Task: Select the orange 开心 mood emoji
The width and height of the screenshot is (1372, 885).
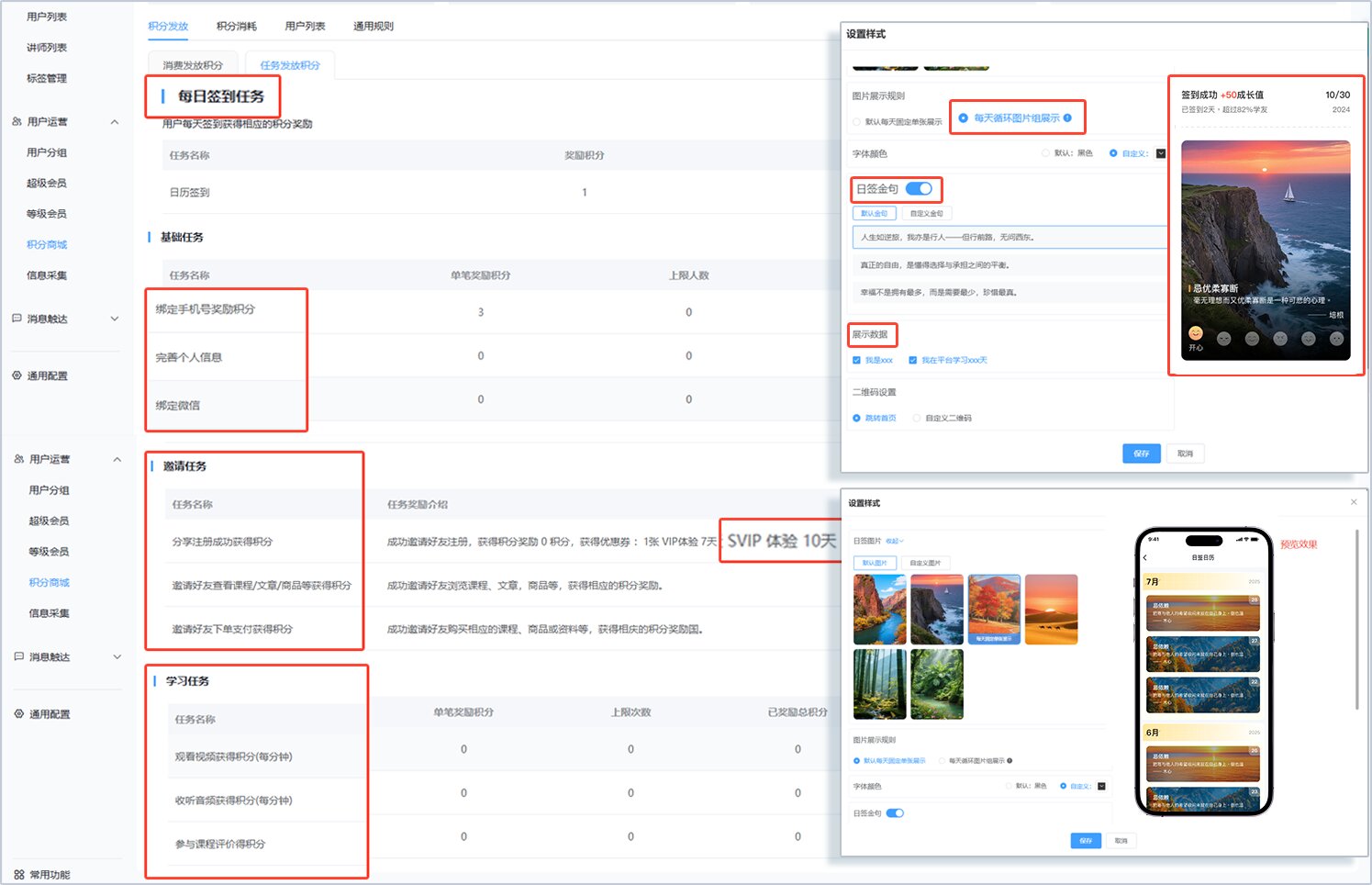Action: [1196, 333]
